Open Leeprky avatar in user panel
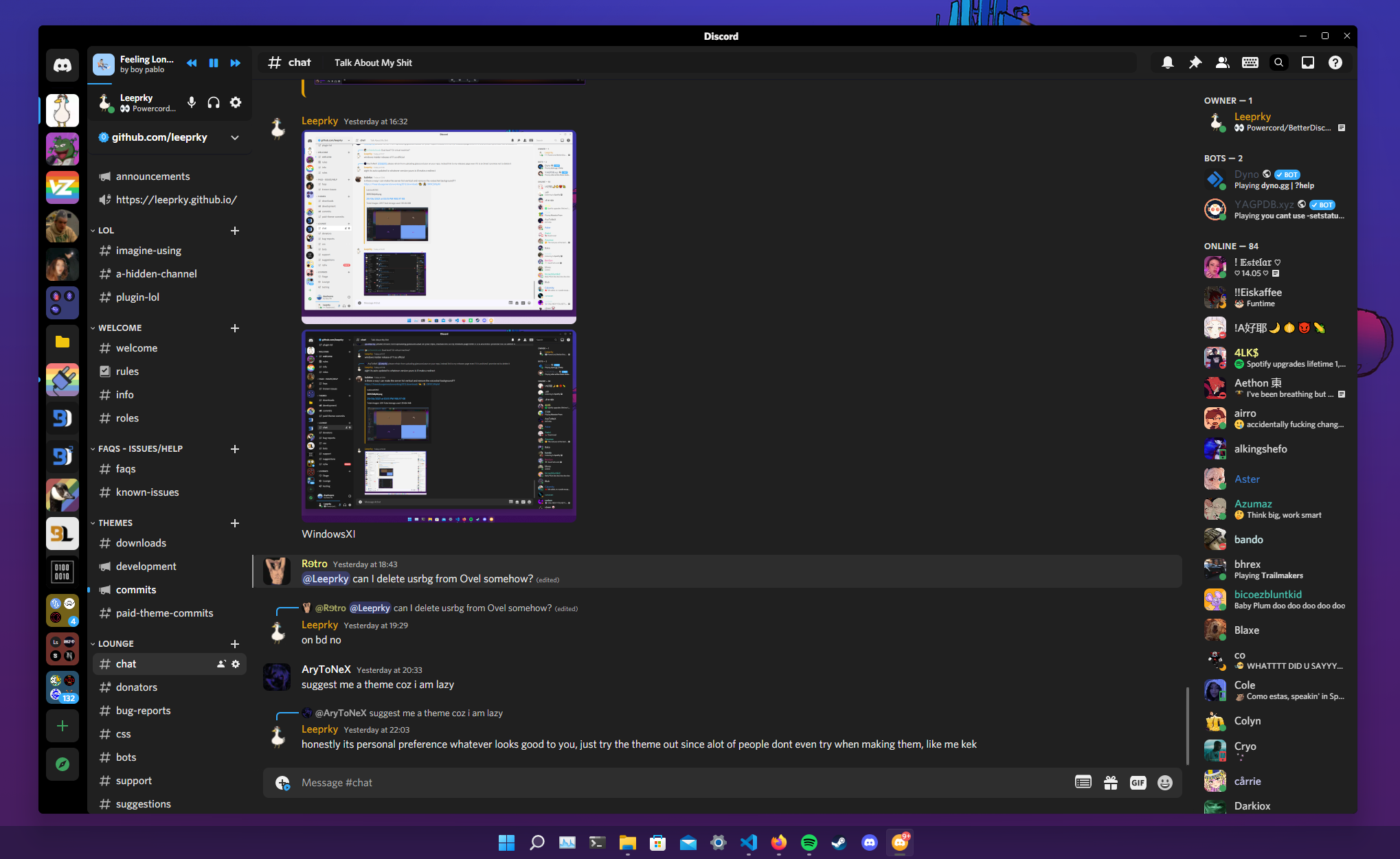The width and height of the screenshot is (1400, 859). [105, 102]
